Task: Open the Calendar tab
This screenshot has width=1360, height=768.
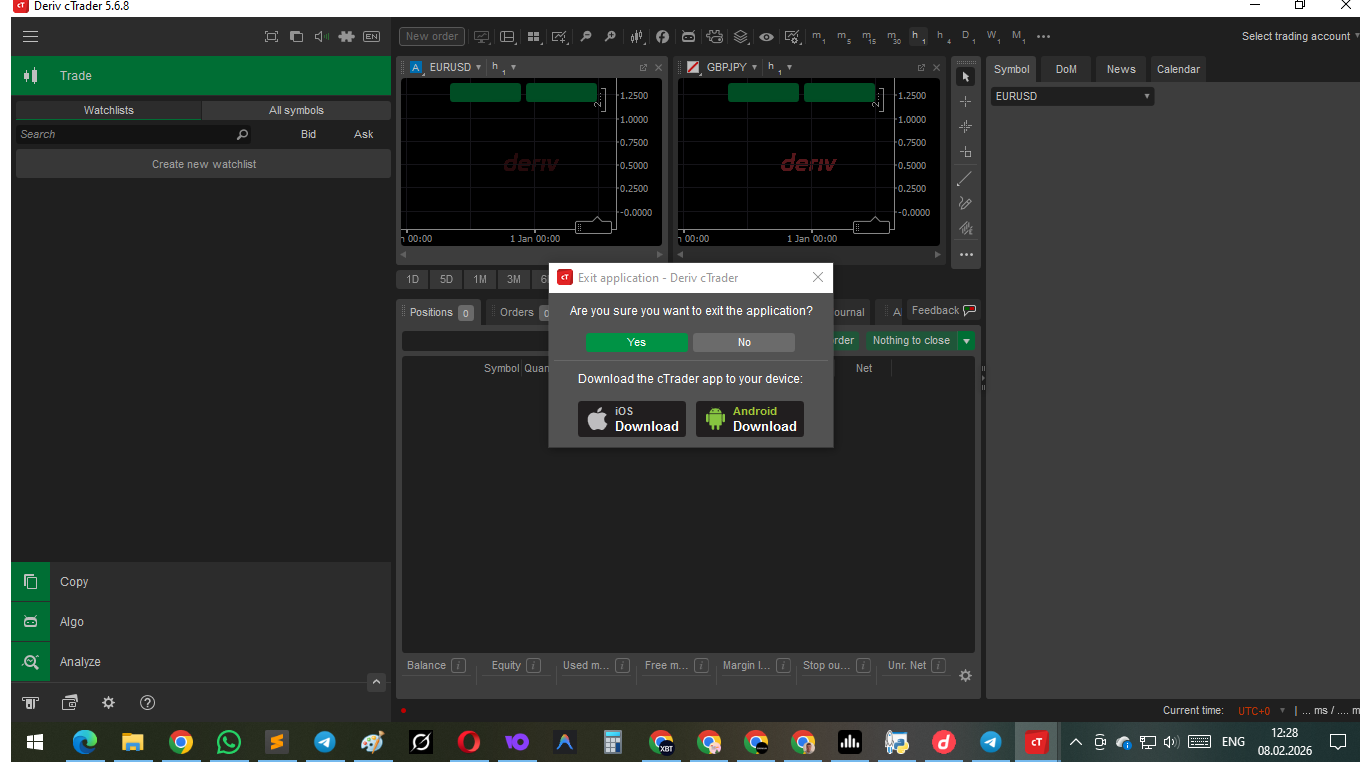Action: tap(1178, 69)
